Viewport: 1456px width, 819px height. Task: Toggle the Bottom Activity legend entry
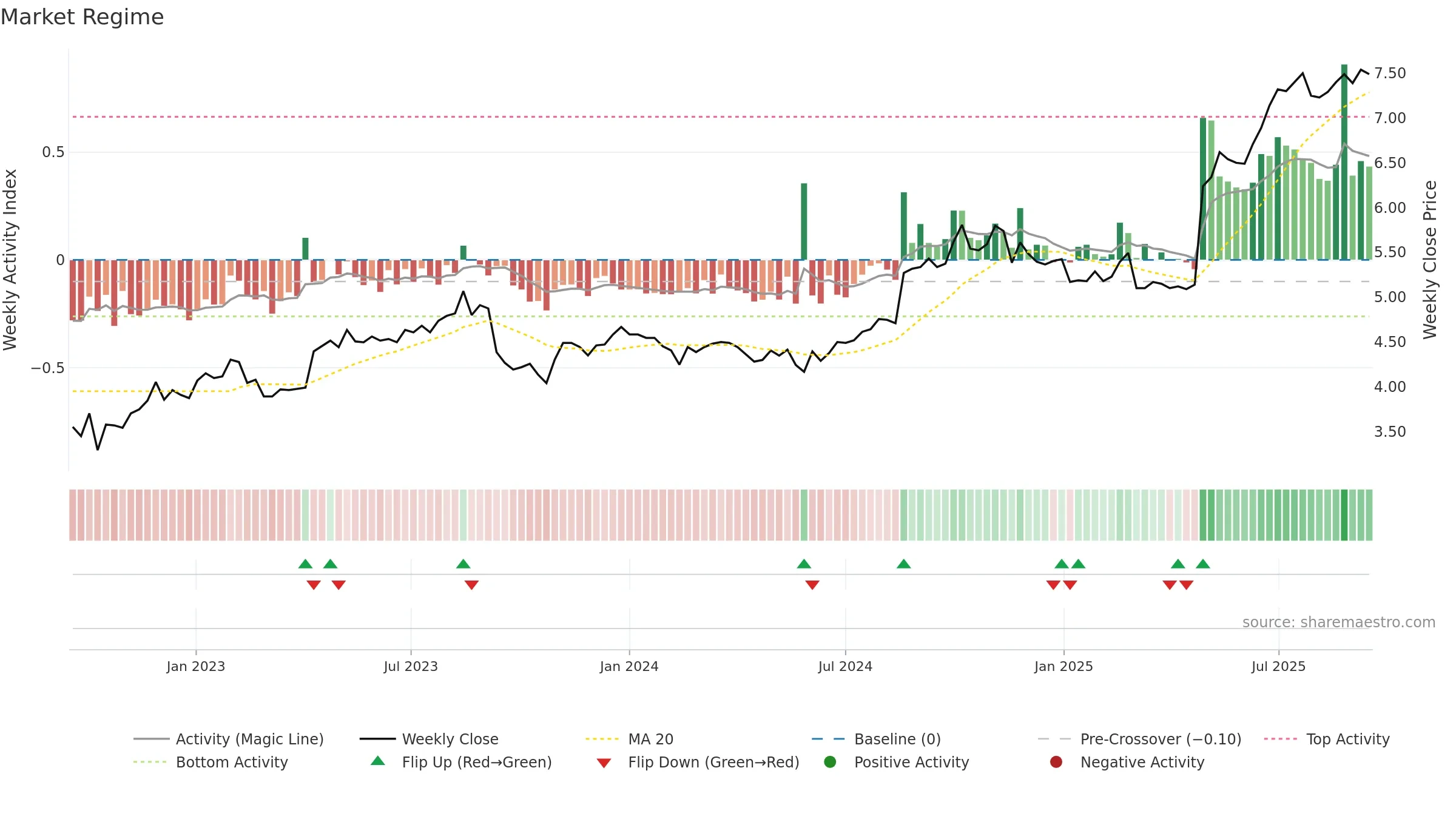pyautogui.click(x=211, y=762)
